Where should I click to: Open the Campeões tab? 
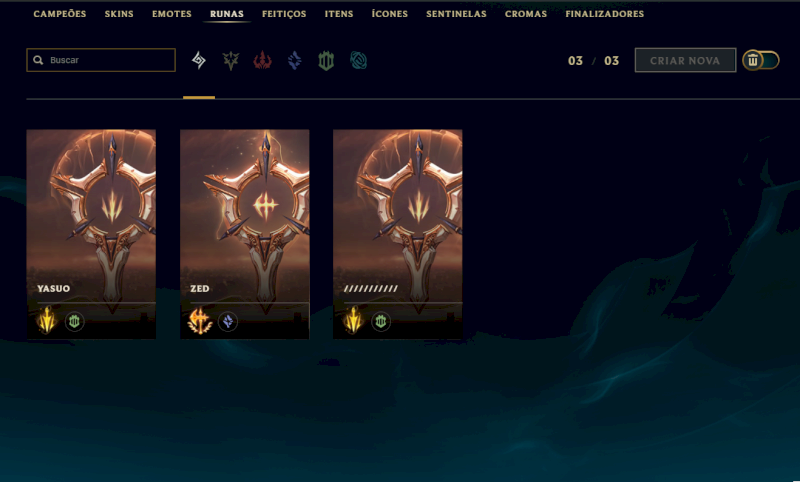point(60,14)
